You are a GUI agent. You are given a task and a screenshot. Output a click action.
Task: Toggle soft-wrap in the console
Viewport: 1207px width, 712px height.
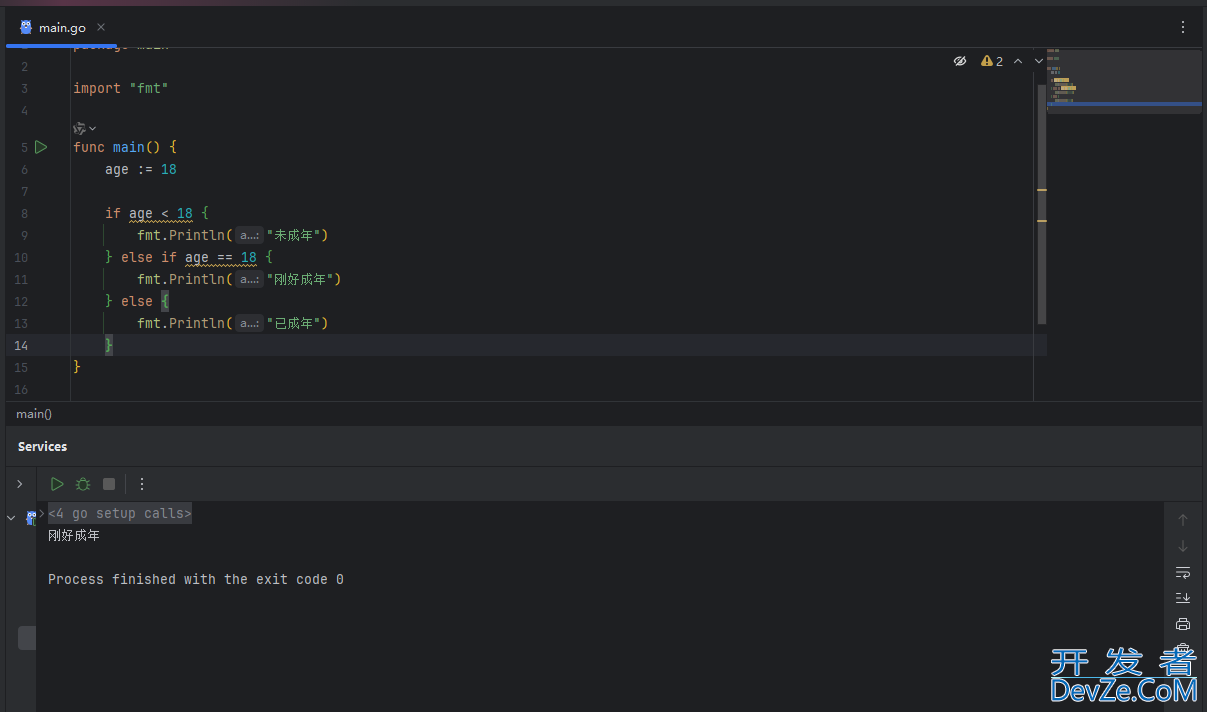[1183, 572]
